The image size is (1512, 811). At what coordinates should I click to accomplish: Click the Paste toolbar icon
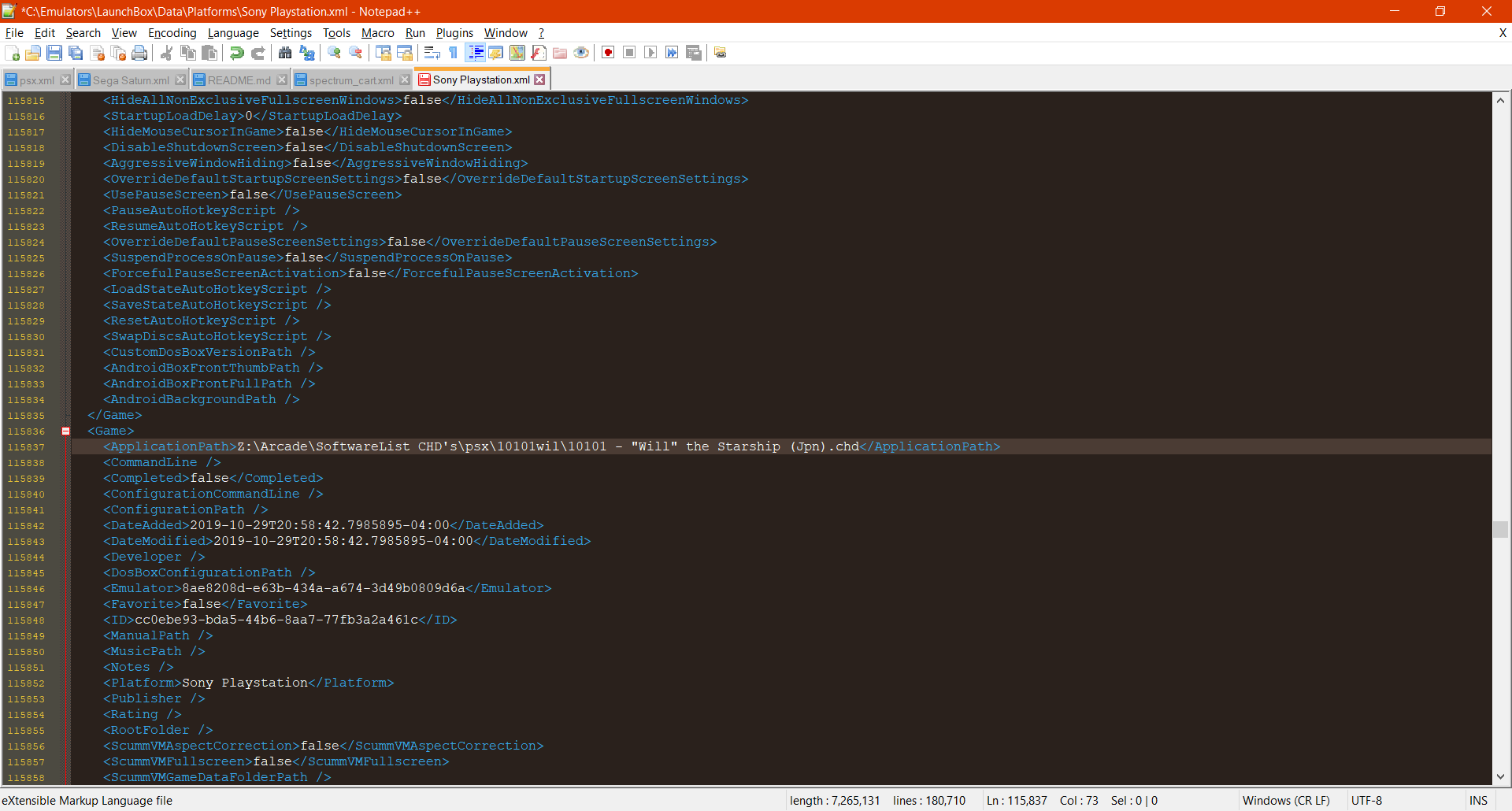(209, 53)
